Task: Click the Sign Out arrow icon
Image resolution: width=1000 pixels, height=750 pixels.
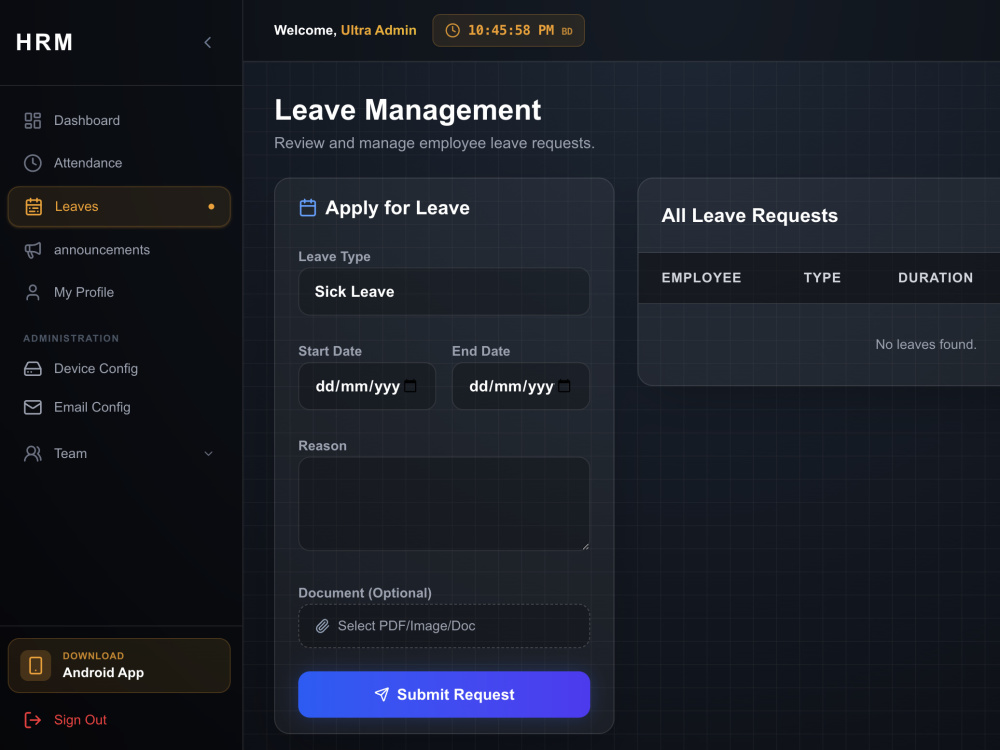Action: point(33,720)
